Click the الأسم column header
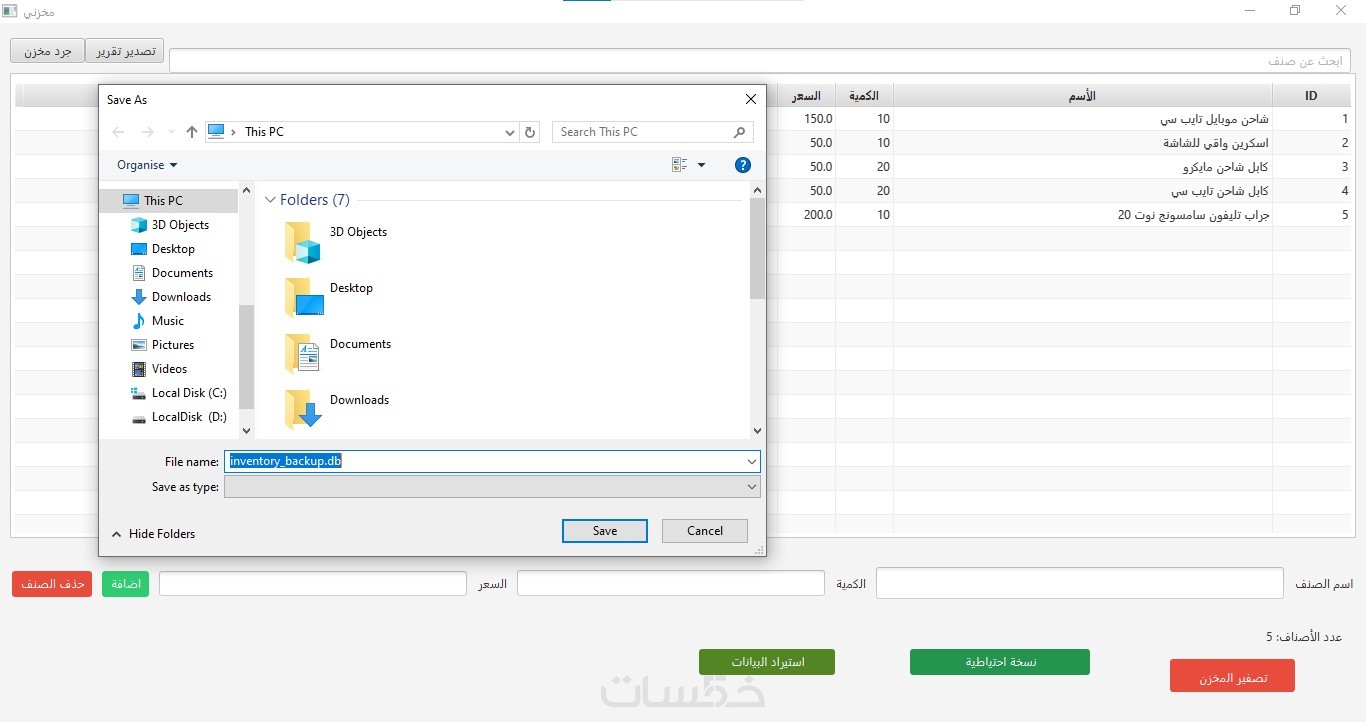Screen dimensions: 1366x722 [x=1082, y=96]
